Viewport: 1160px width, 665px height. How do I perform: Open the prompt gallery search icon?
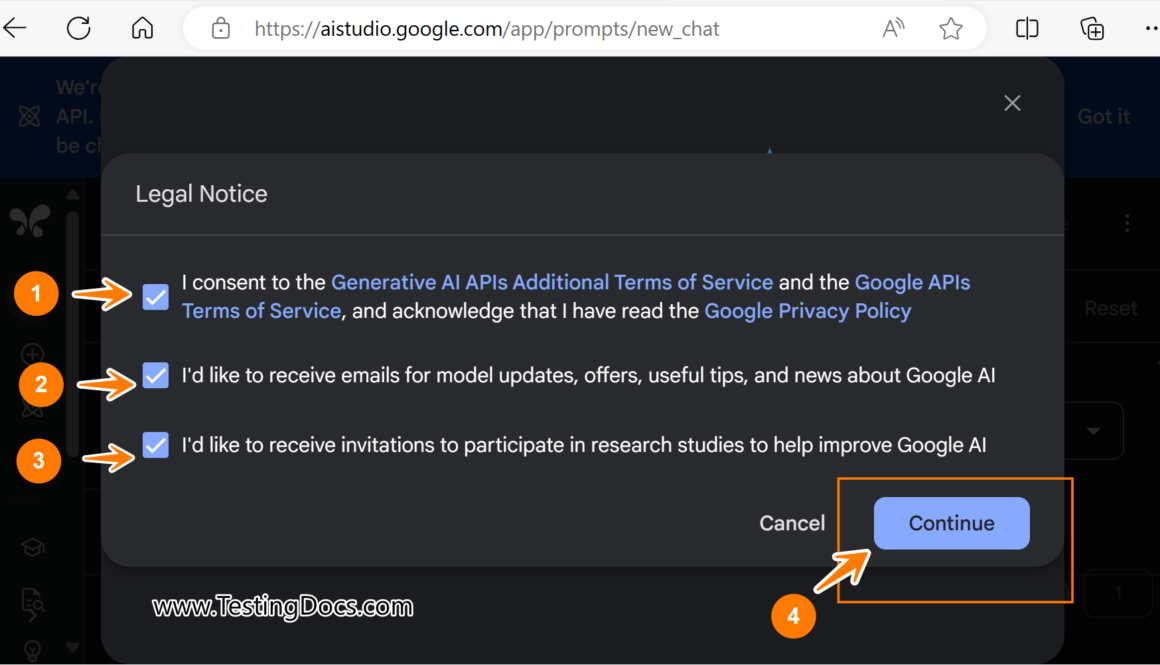click(x=32, y=604)
